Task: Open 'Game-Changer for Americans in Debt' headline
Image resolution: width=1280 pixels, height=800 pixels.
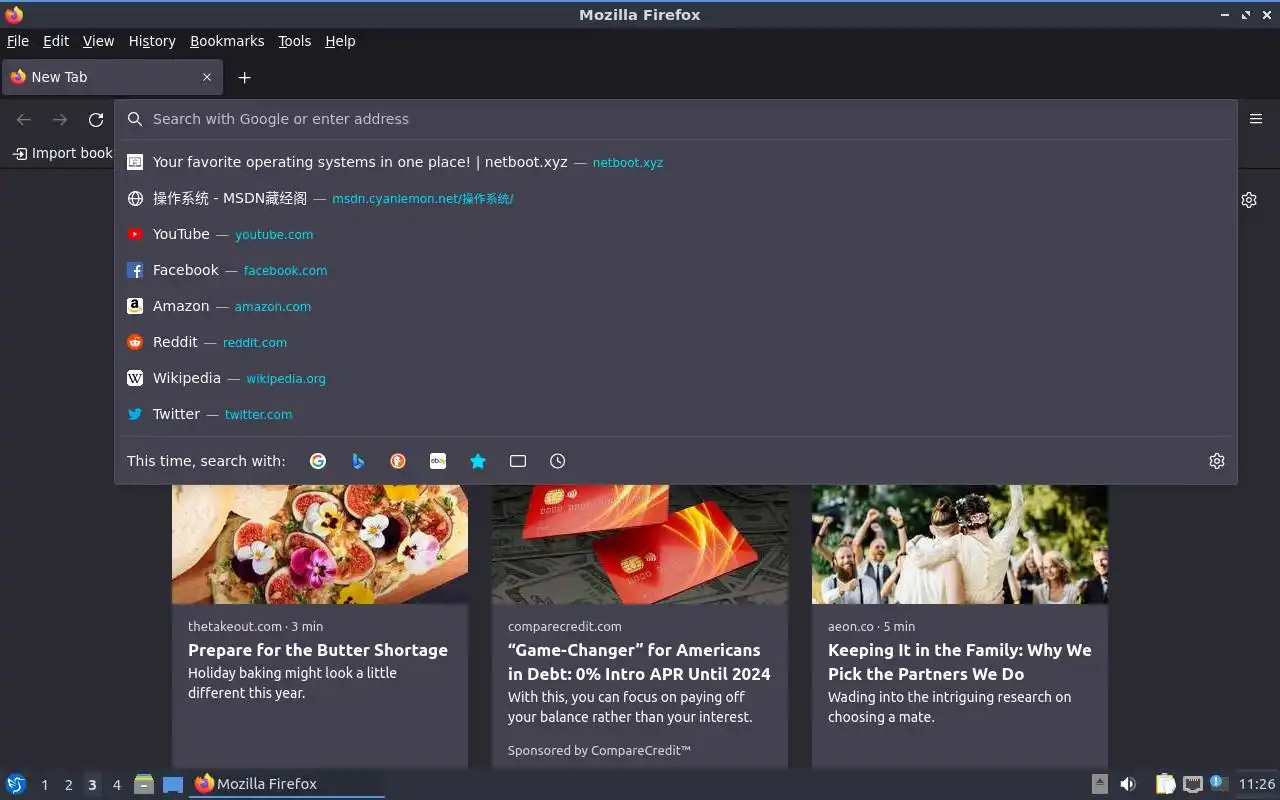Action: 639,662
